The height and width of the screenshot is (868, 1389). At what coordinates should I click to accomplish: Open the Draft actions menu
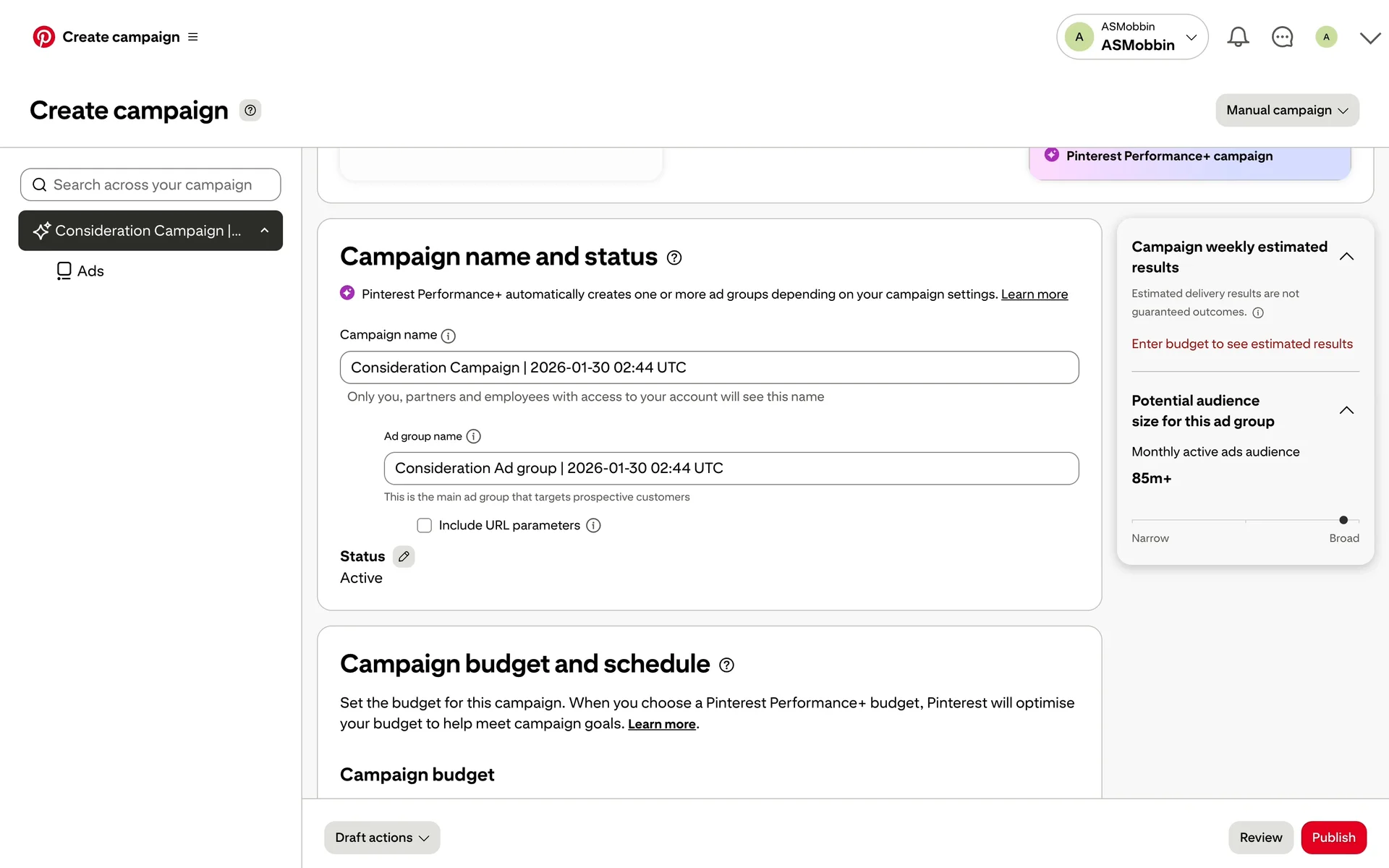click(x=381, y=837)
